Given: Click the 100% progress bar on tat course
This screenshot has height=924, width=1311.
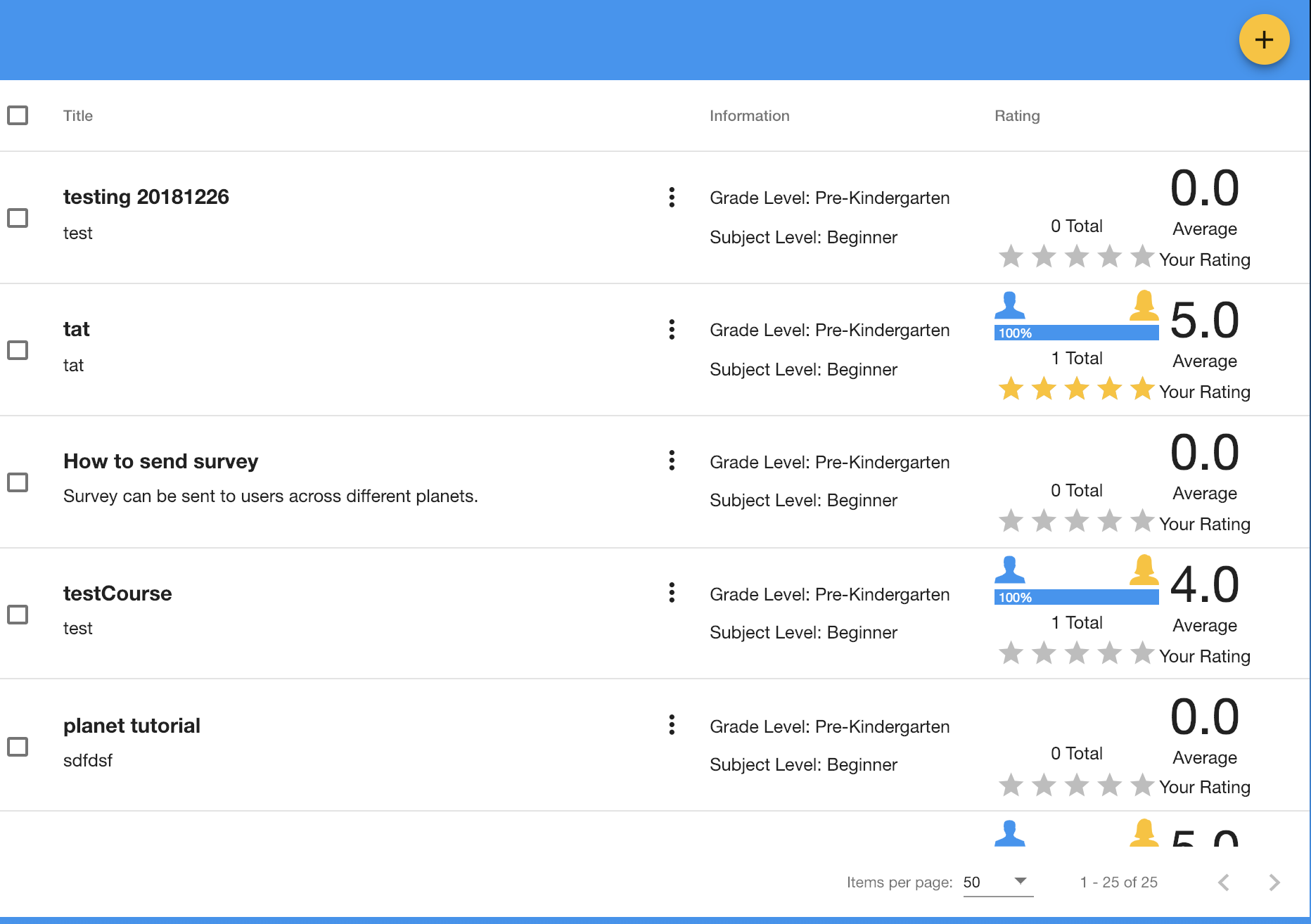Looking at the screenshot, I should point(1075,332).
